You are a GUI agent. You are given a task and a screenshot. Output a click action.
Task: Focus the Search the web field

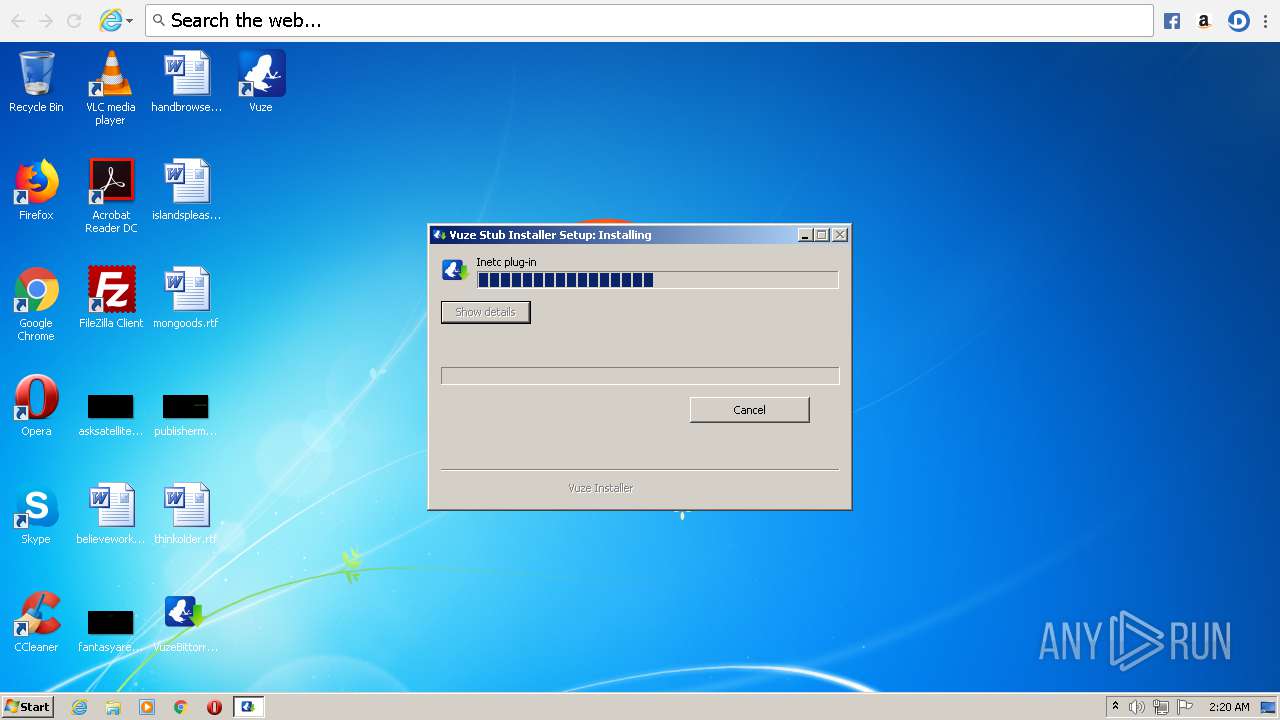(649, 20)
